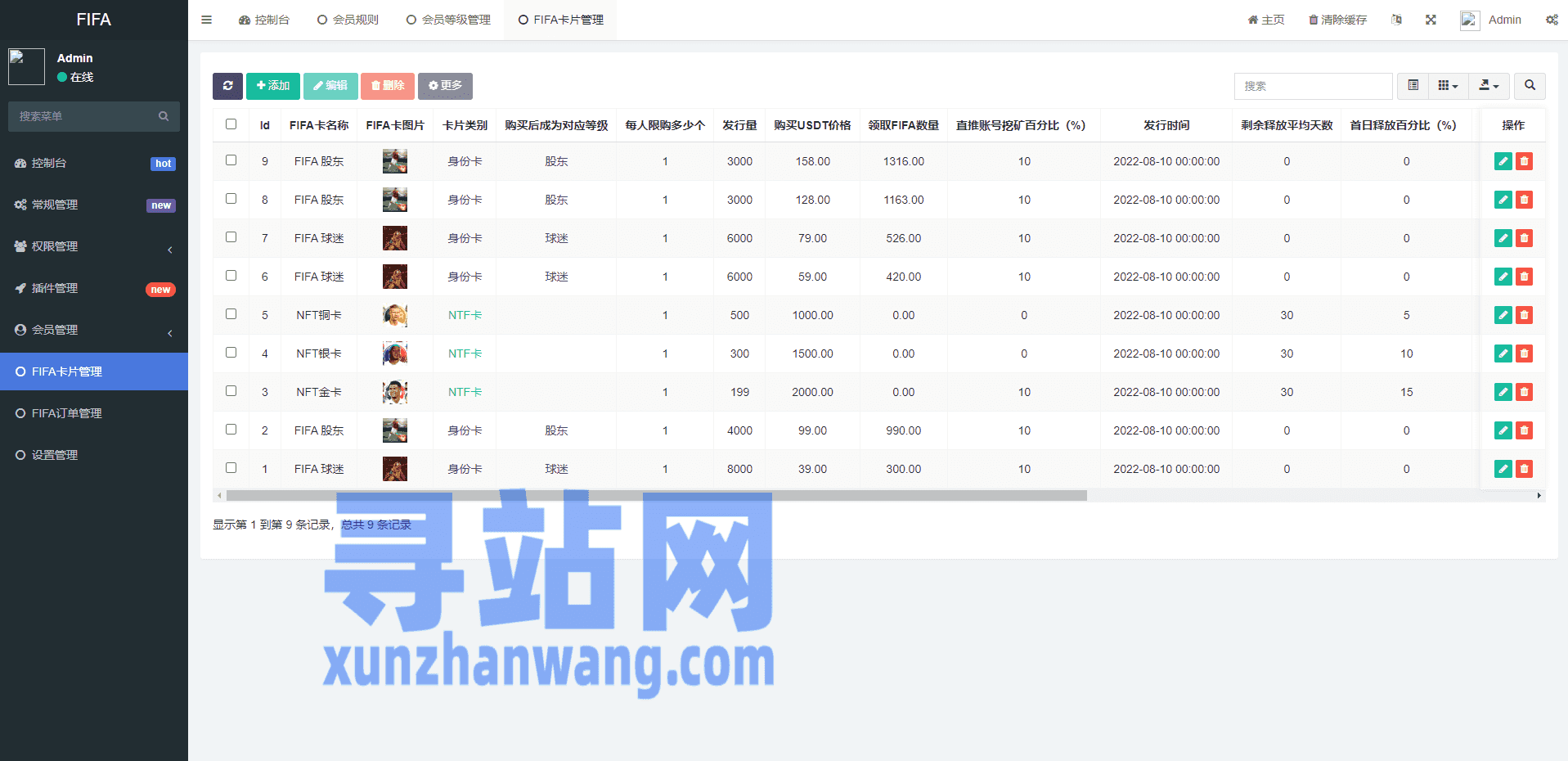1568x761 pixels.
Task: Click the right arrow of horizontal scrollbar
Action: 1539,495
